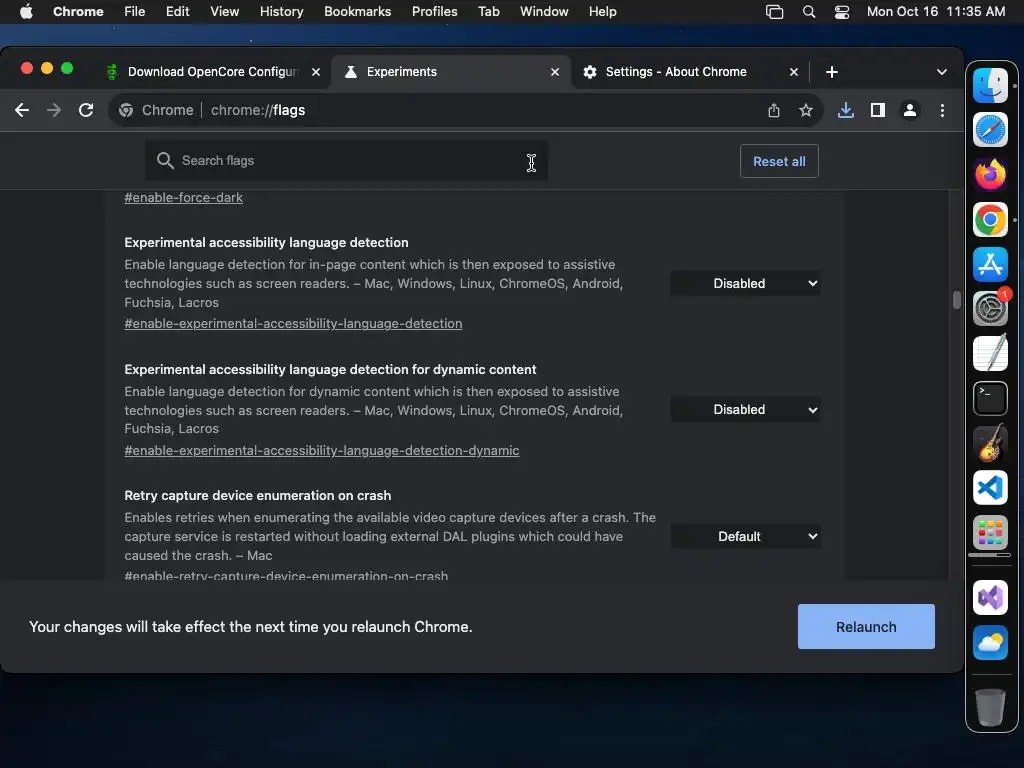Click Reset all button
Viewport: 1024px width, 768px height.
[779, 161]
